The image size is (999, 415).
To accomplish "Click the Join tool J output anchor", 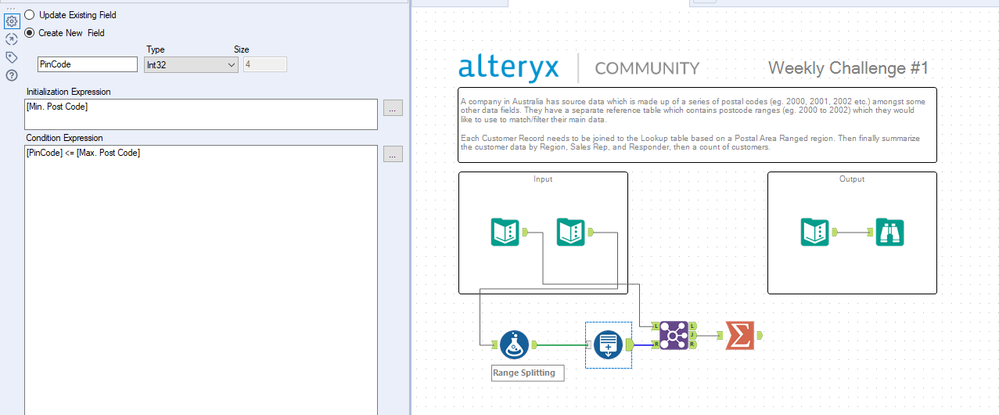I will (x=693, y=335).
